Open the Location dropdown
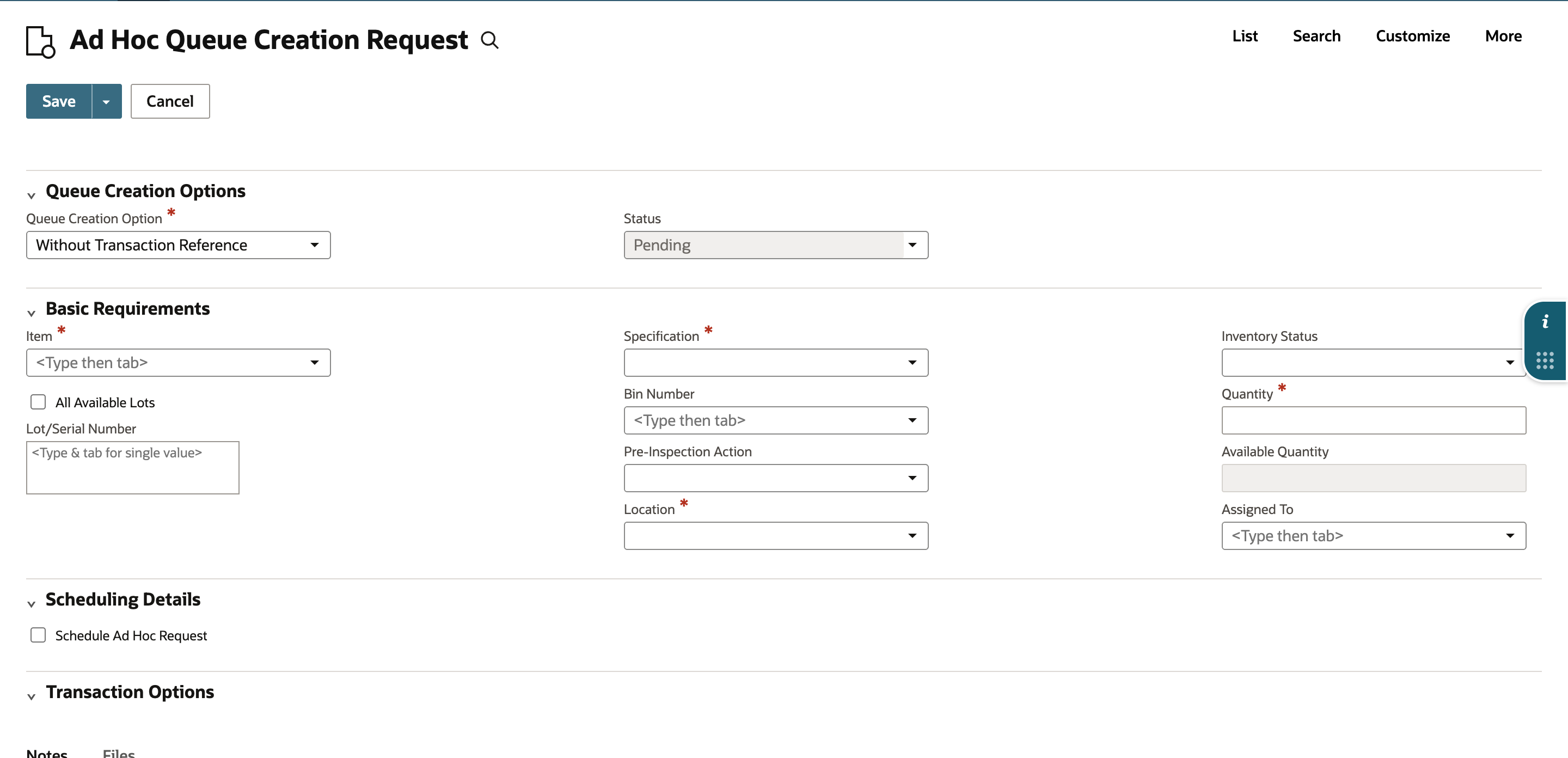 point(775,536)
